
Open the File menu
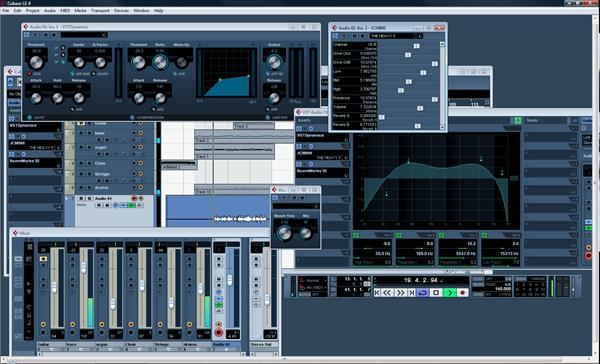point(6,11)
